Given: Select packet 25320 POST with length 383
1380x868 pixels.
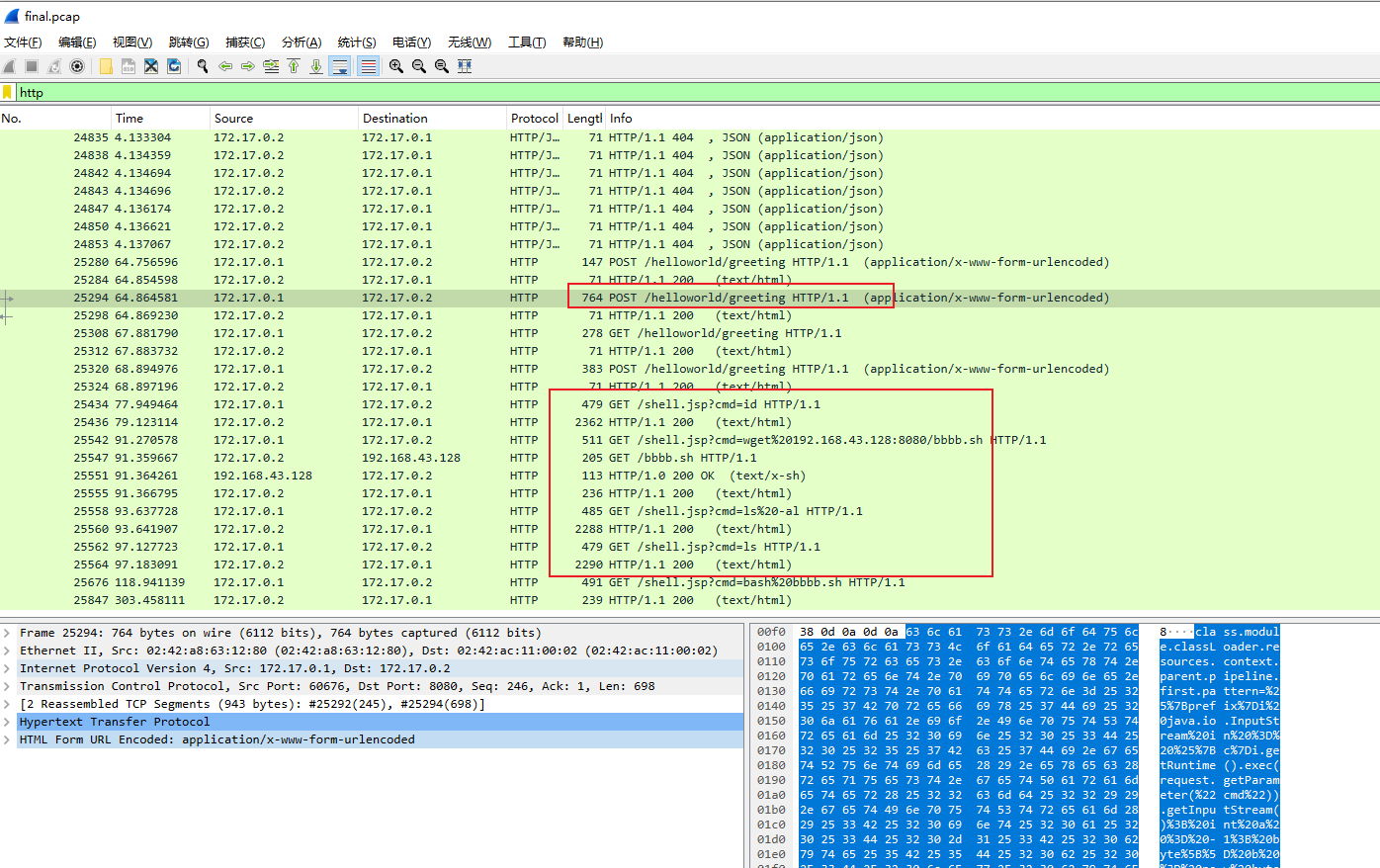Looking at the screenshot, I should pos(690,369).
